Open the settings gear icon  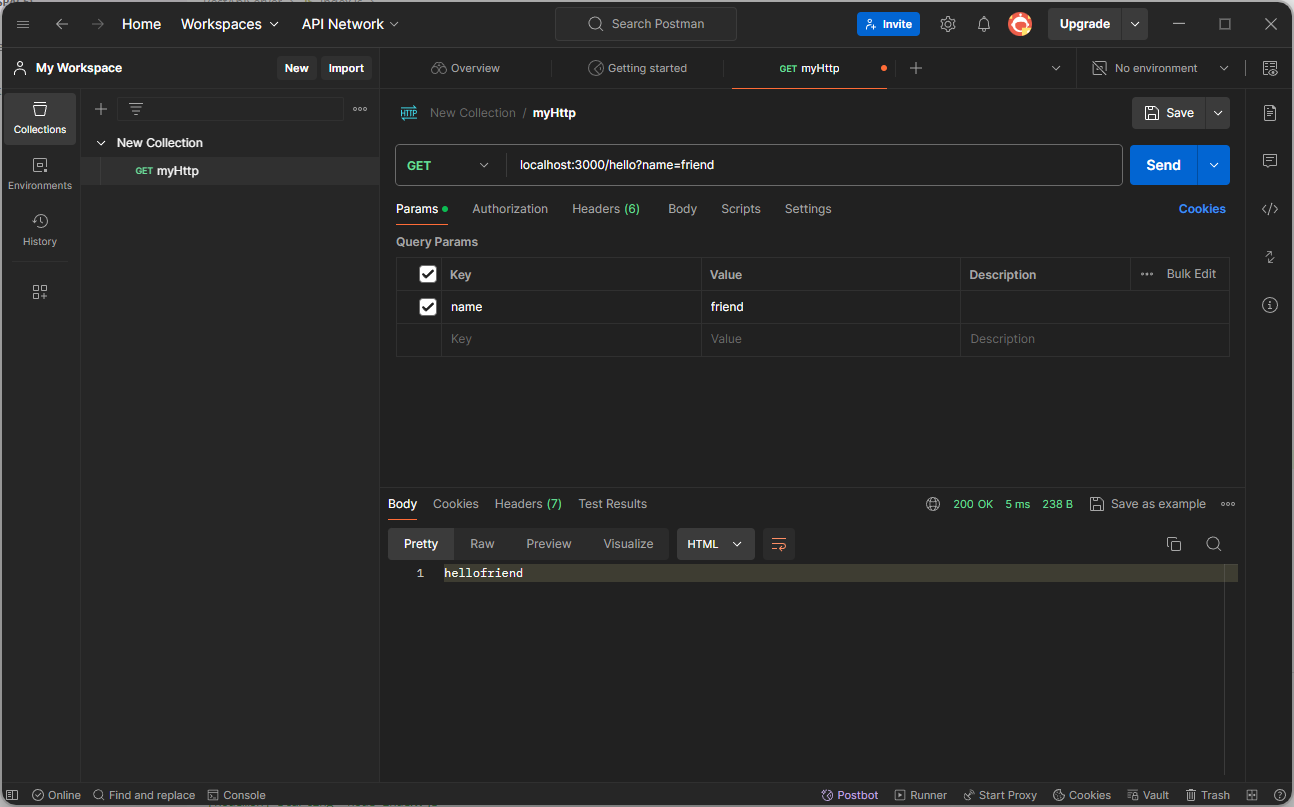(x=948, y=24)
